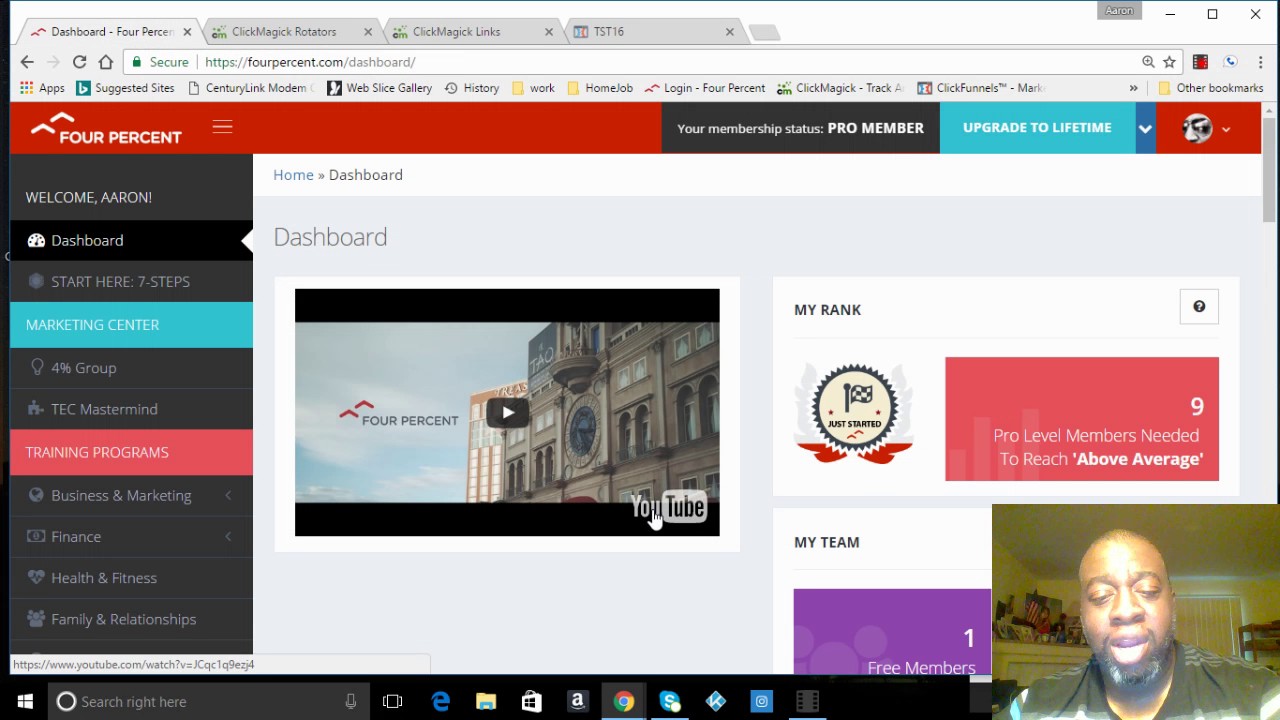Open Web Slice Gallery bookmark

coord(380,88)
